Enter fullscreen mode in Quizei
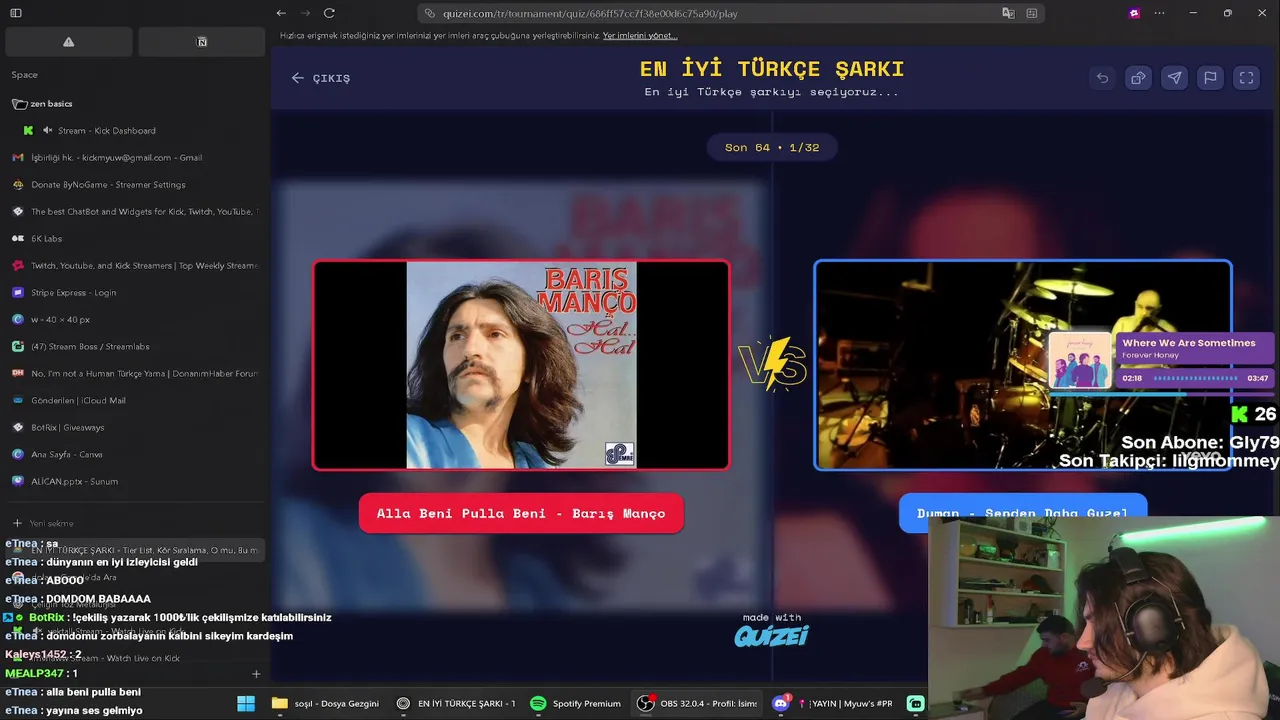The width and height of the screenshot is (1280, 720). point(1246,78)
